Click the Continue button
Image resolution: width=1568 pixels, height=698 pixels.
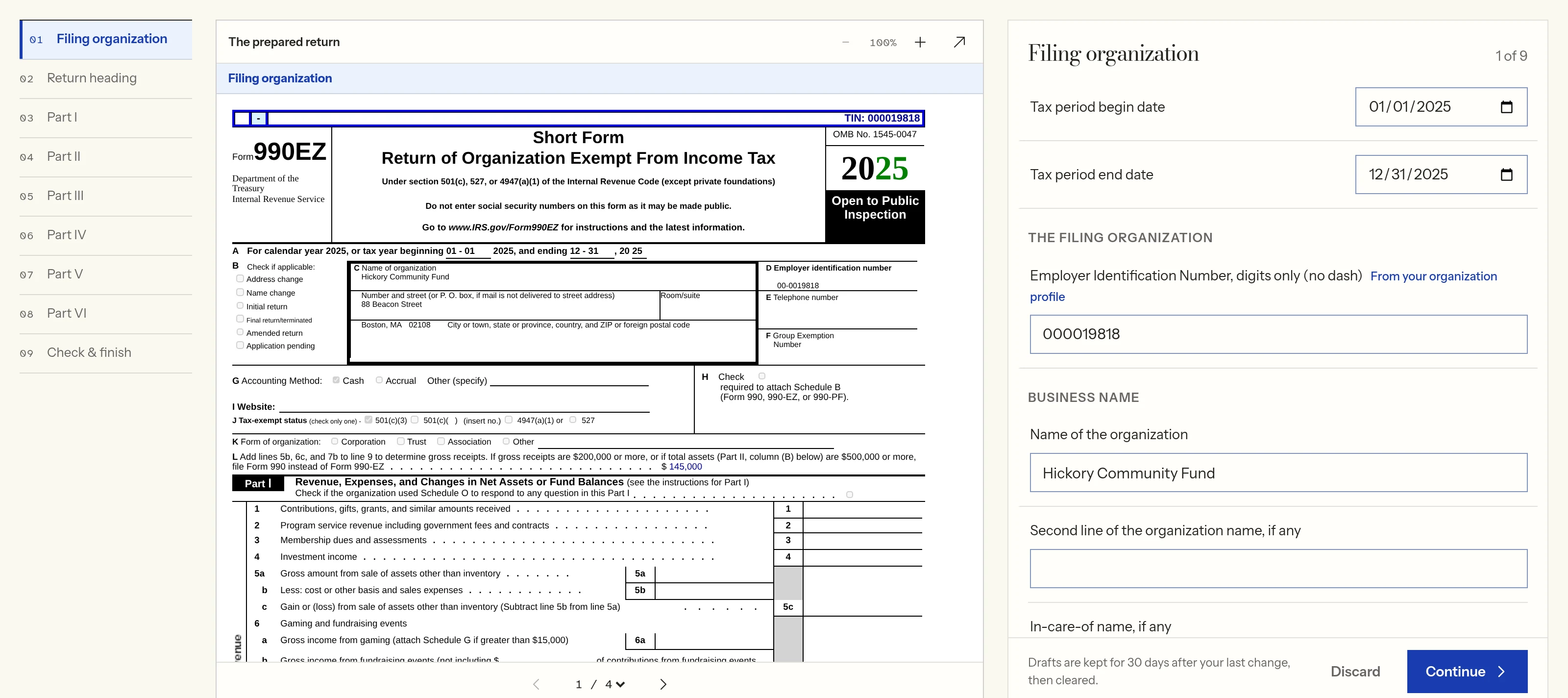click(1467, 671)
